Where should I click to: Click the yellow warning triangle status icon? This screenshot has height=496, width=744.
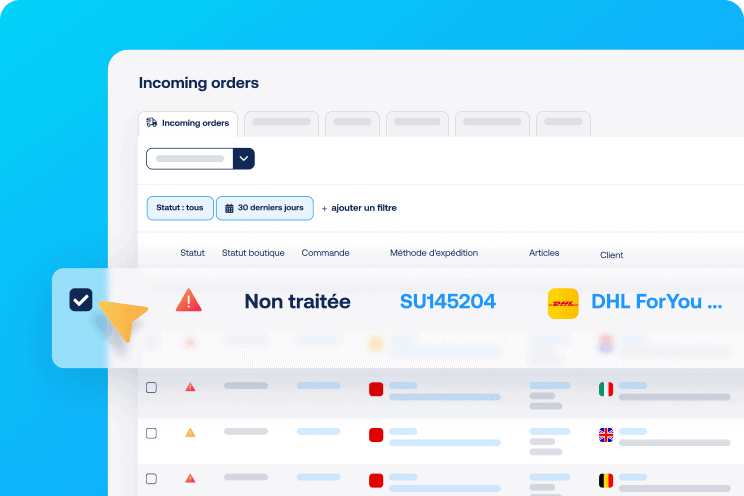[x=190, y=433]
